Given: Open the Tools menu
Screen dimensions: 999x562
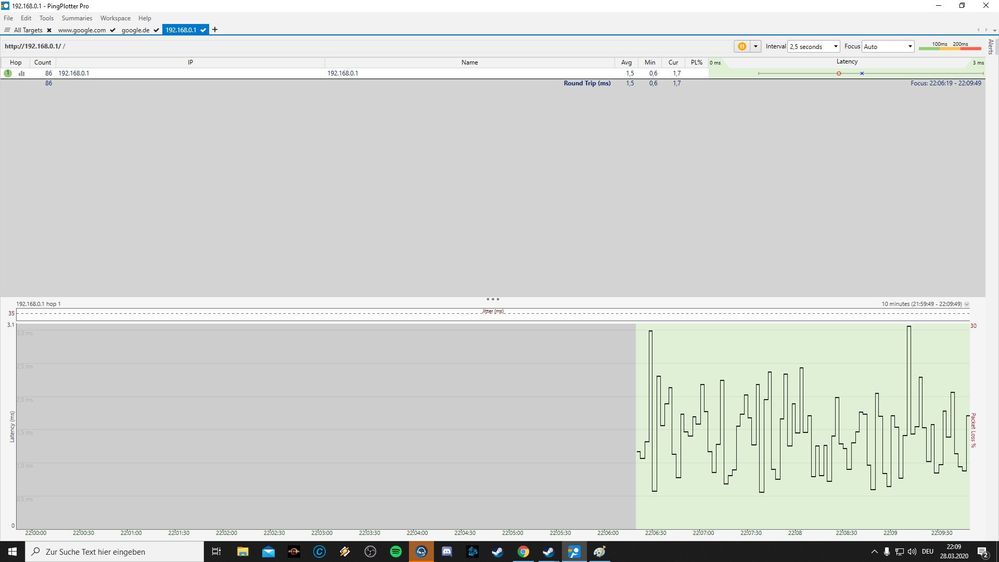Looking at the screenshot, I should (x=47, y=18).
